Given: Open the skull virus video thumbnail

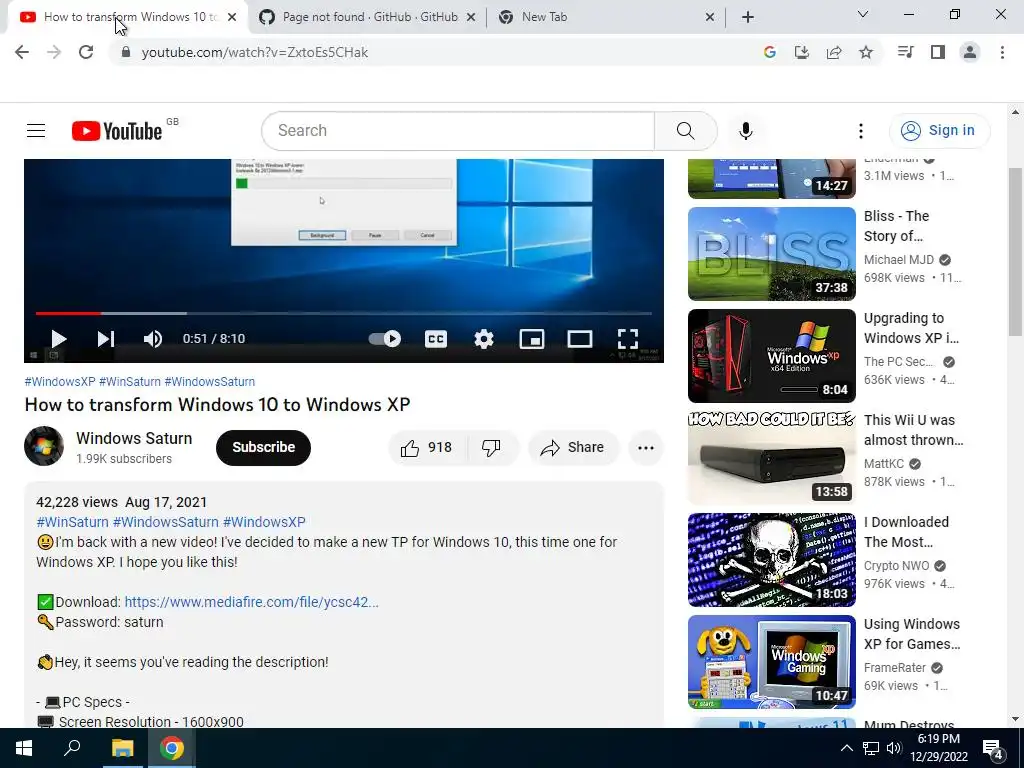Looking at the screenshot, I should pos(771,560).
